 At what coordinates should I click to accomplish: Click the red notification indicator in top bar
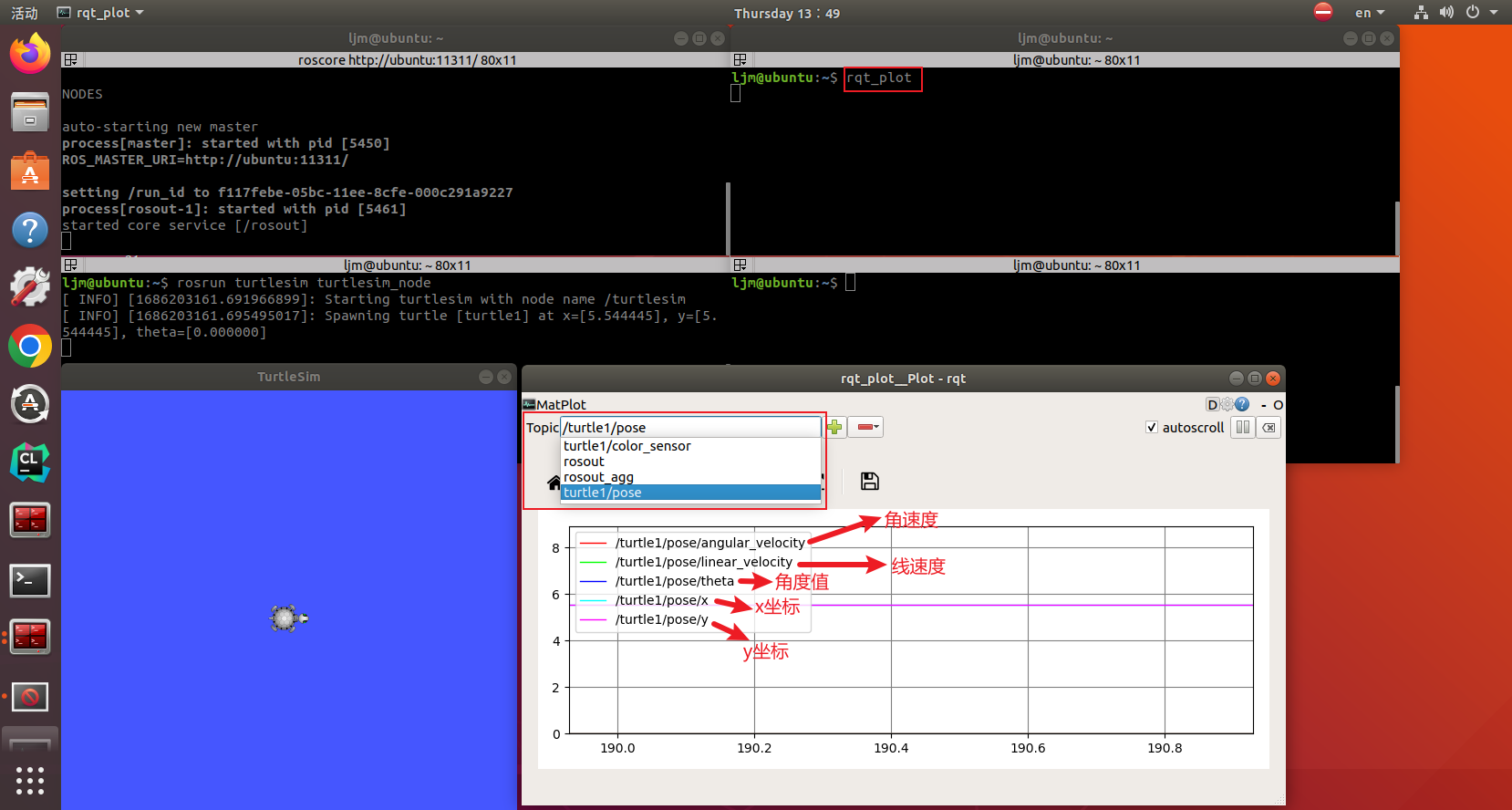(1323, 12)
